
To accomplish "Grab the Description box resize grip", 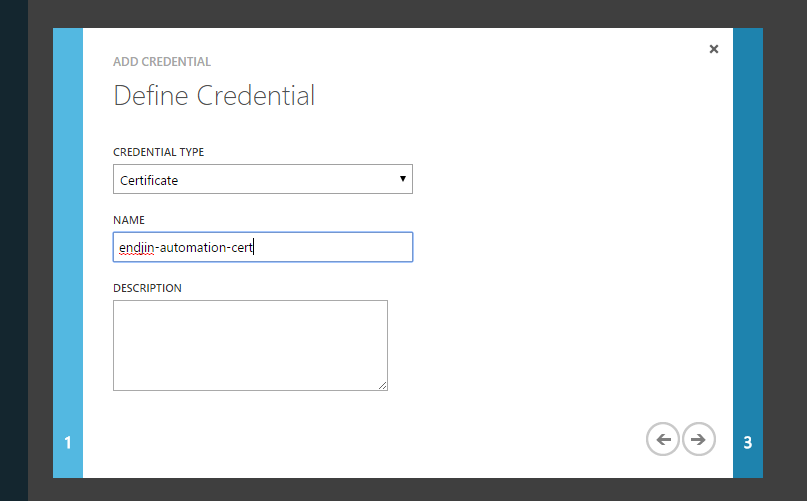I will point(382,386).
